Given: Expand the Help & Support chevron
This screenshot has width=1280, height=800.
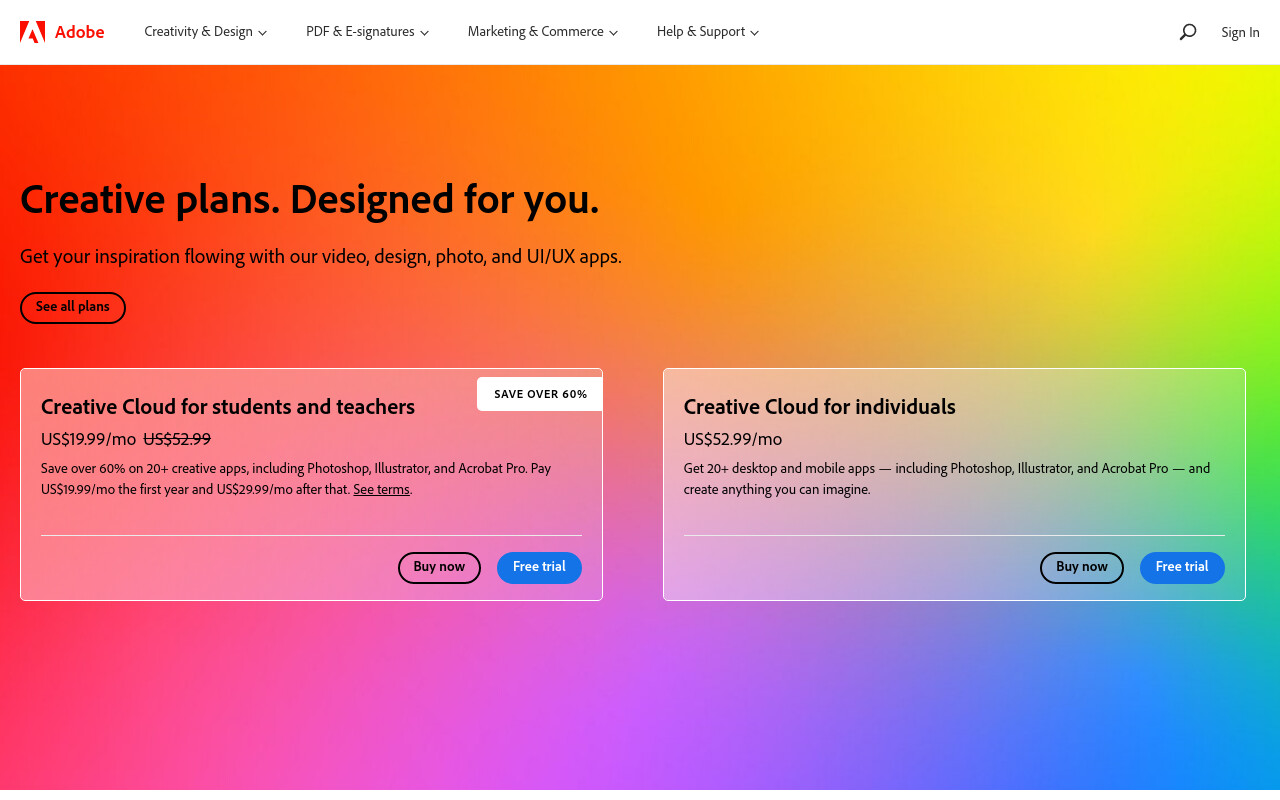Looking at the screenshot, I should point(755,33).
